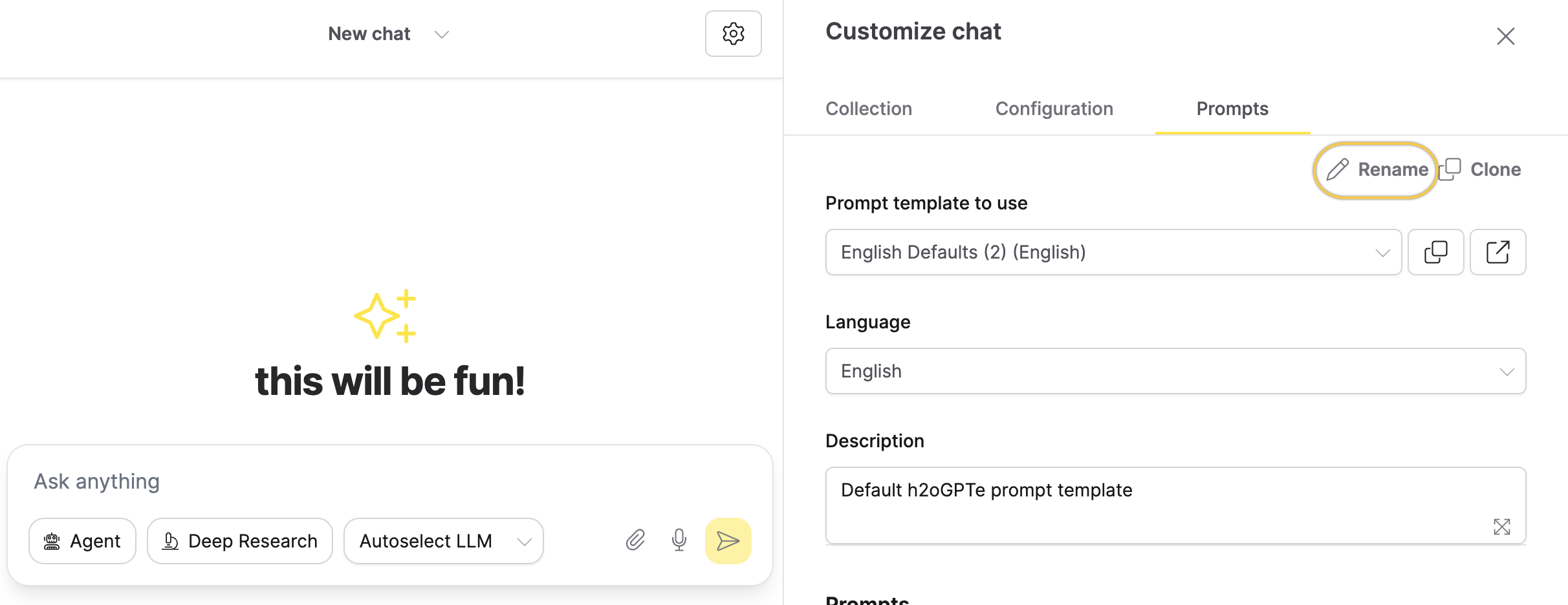The width and height of the screenshot is (1568, 605).
Task: Toggle Agent mode on
Action: tap(82, 541)
